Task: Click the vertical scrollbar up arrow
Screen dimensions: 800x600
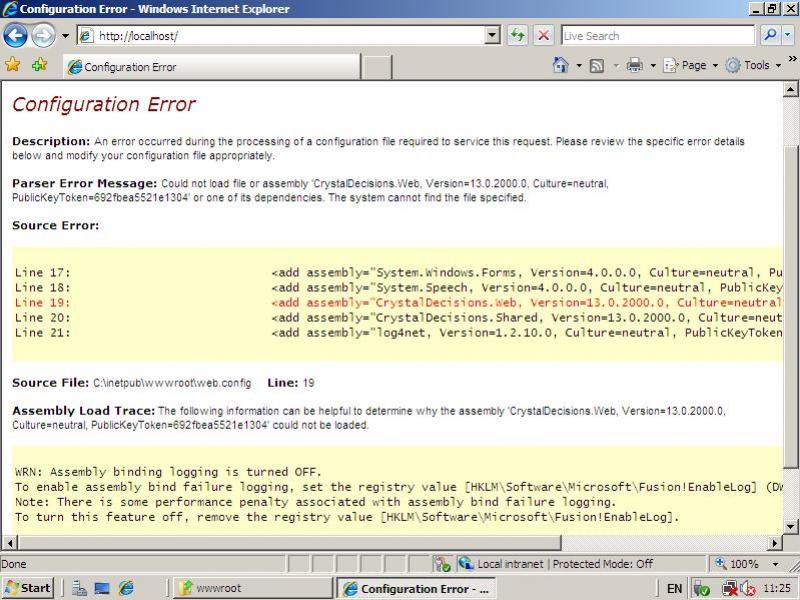Action: (790, 90)
